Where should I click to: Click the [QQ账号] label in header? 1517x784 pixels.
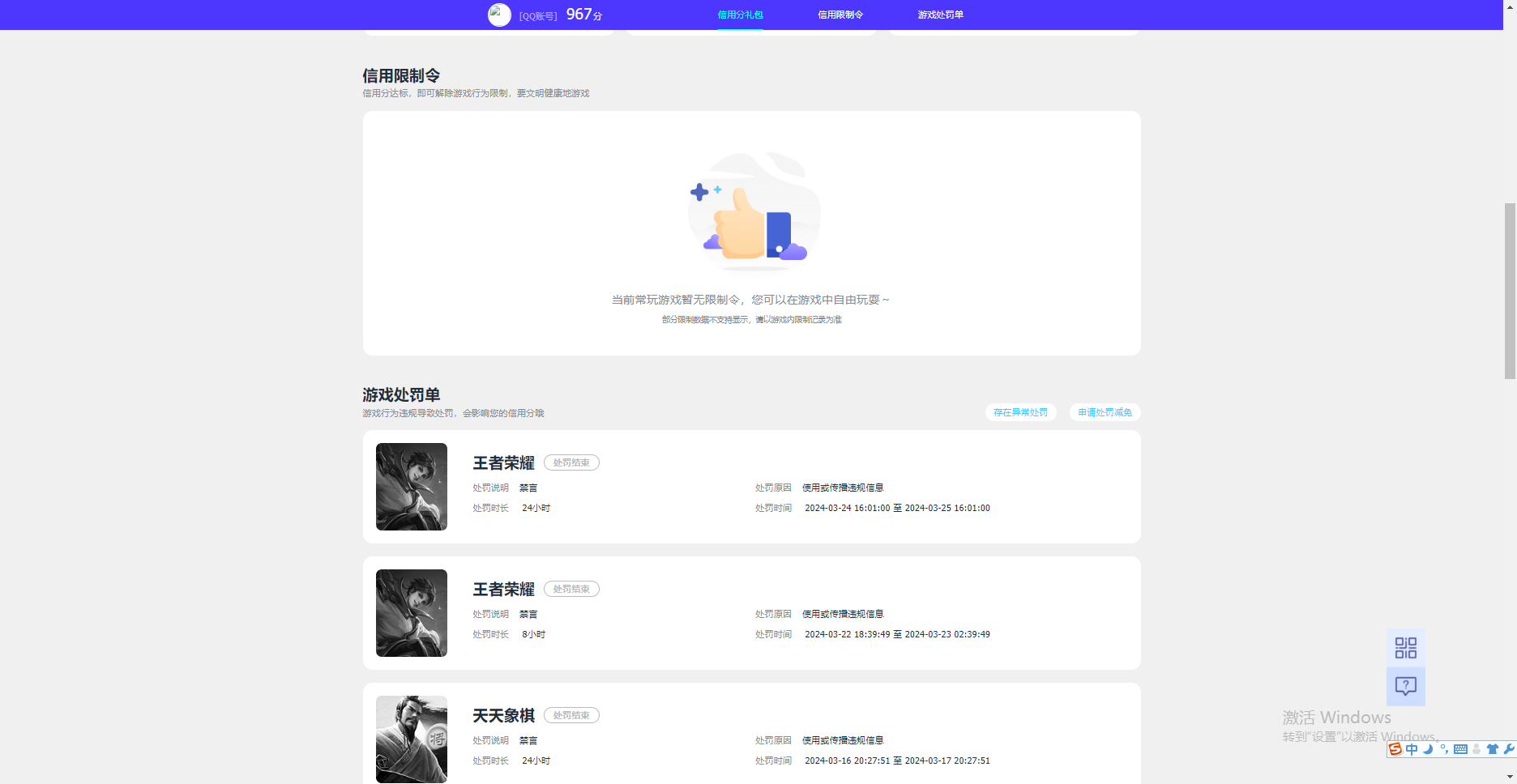[x=538, y=16]
